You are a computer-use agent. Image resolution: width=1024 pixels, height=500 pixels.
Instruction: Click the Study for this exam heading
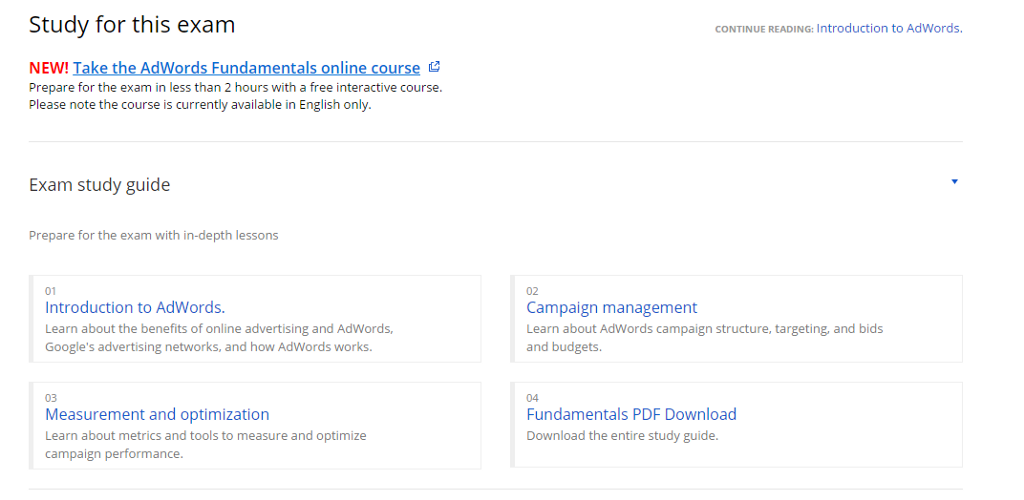(132, 25)
